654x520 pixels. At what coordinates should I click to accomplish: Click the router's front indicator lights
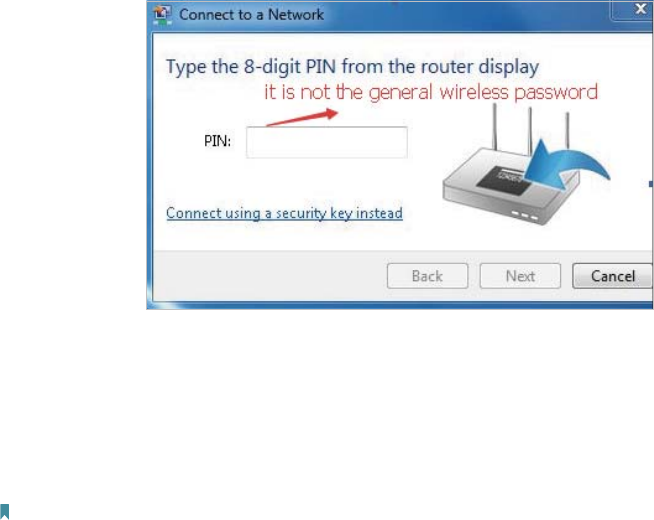click(525, 216)
